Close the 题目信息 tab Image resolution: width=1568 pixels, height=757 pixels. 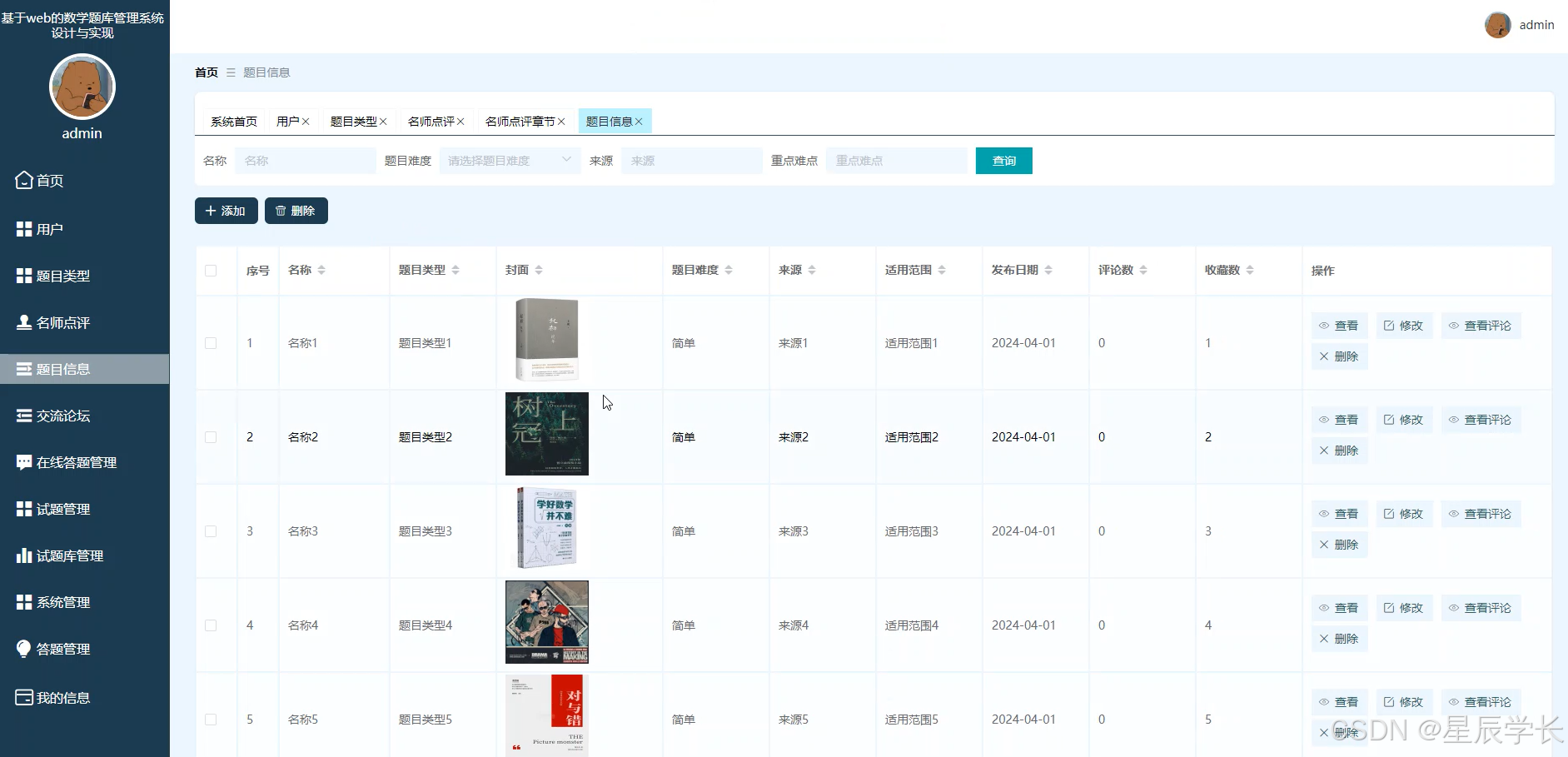click(639, 122)
